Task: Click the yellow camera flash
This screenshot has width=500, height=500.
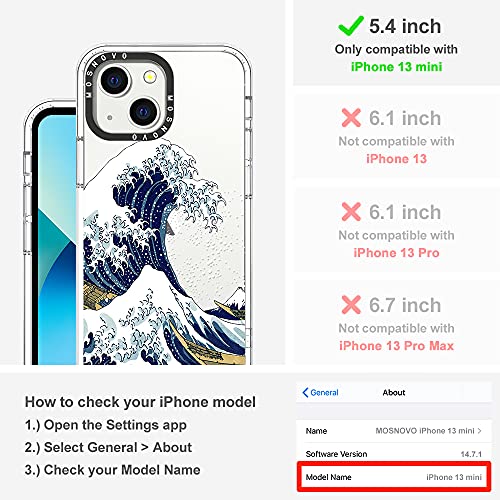Action: [x=150, y=77]
